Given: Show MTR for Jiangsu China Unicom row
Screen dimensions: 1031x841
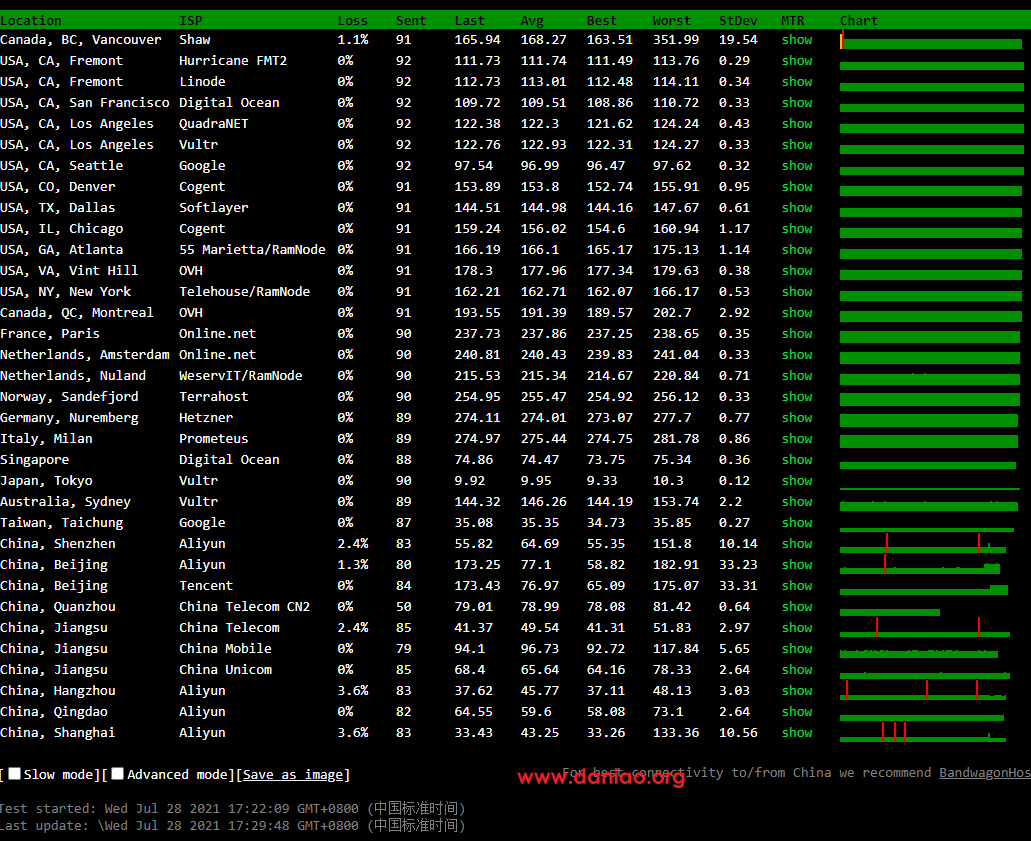Looking at the screenshot, I should [797, 671].
